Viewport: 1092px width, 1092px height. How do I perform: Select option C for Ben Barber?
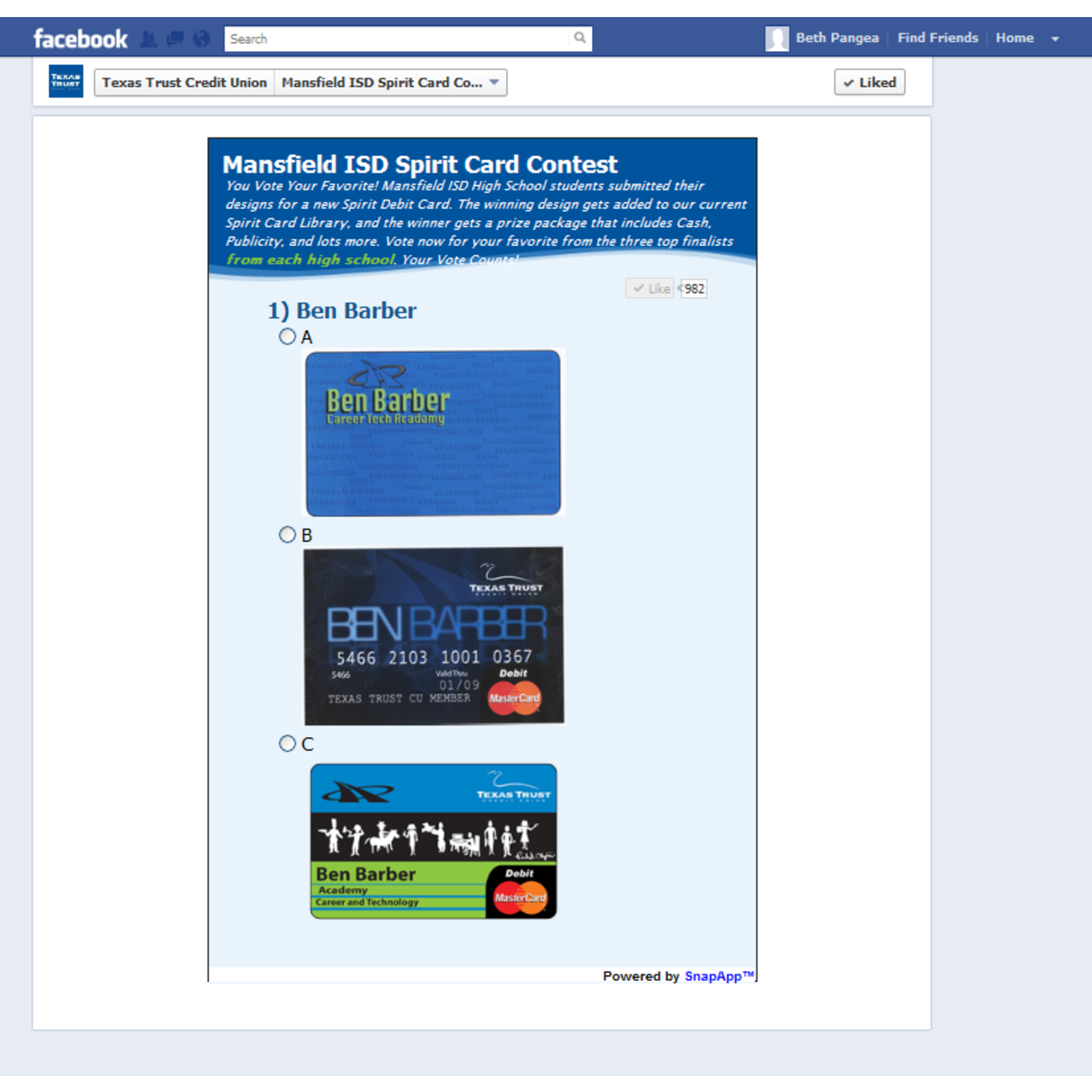pyautogui.click(x=288, y=744)
